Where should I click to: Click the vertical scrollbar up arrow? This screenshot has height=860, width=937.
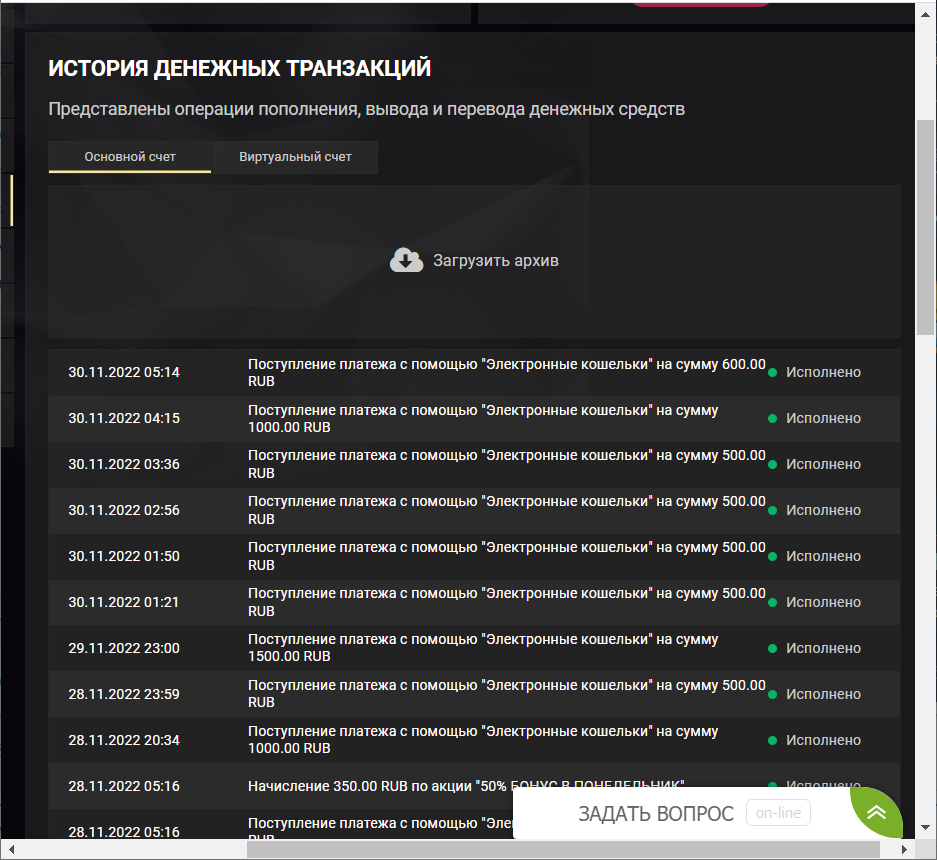[926, 14]
